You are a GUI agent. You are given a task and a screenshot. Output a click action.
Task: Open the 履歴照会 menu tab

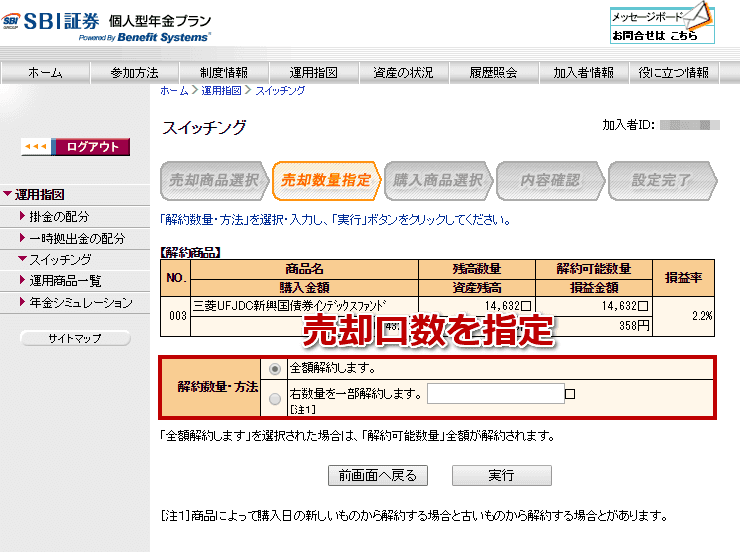coord(494,73)
